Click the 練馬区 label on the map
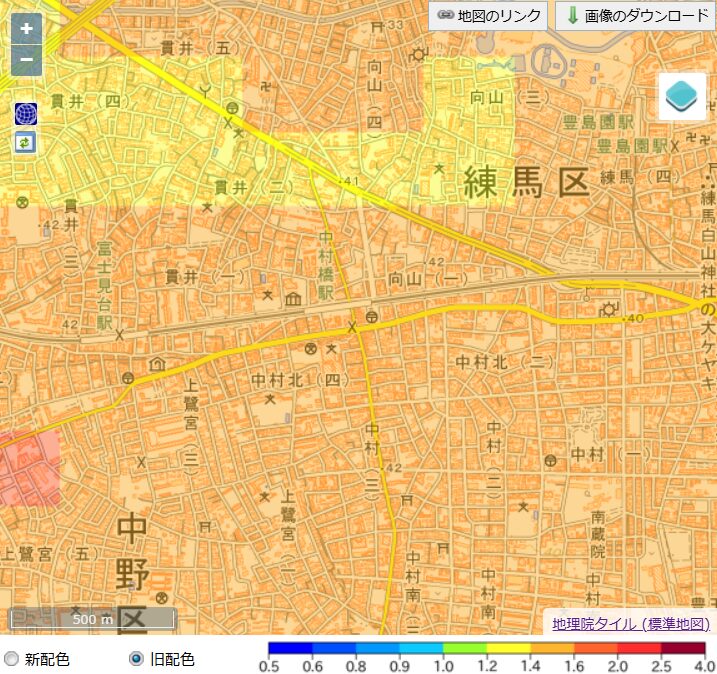717x674 pixels. tap(525, 183)
